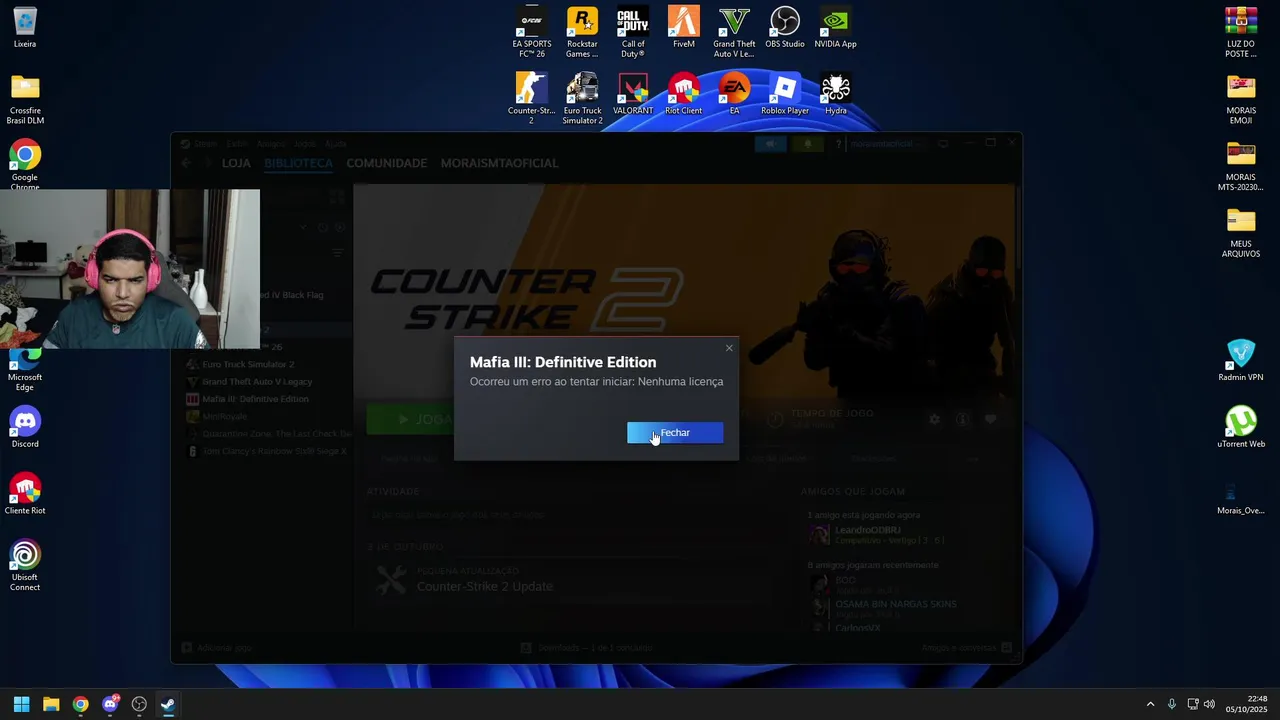Image resolution: width=1280 pixels, height=720 pixels.
Task: Open the Ajuda menu in Steam
Action: pyautogui.click(x=336, y=144)
